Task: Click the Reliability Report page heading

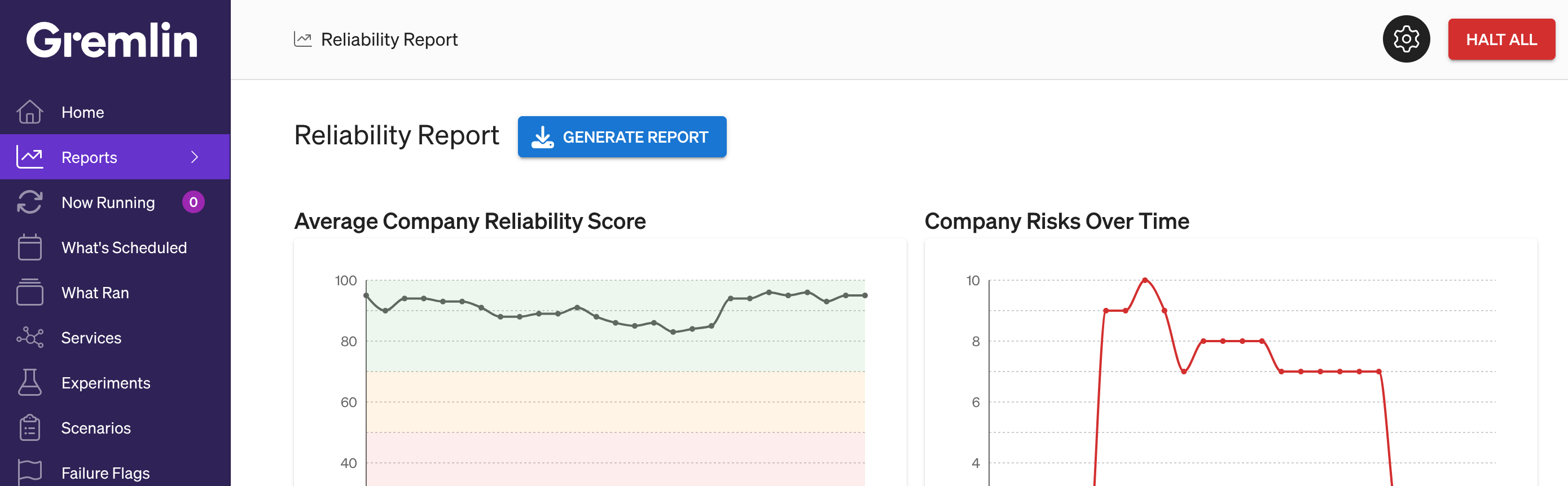Action: [396, 135]
